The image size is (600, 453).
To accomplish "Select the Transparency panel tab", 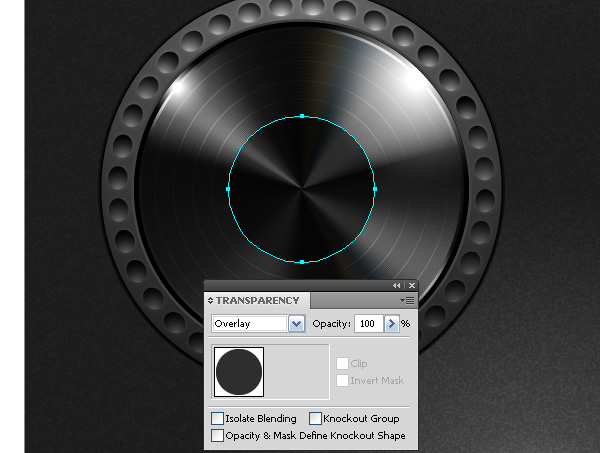I will click(258, 301).
